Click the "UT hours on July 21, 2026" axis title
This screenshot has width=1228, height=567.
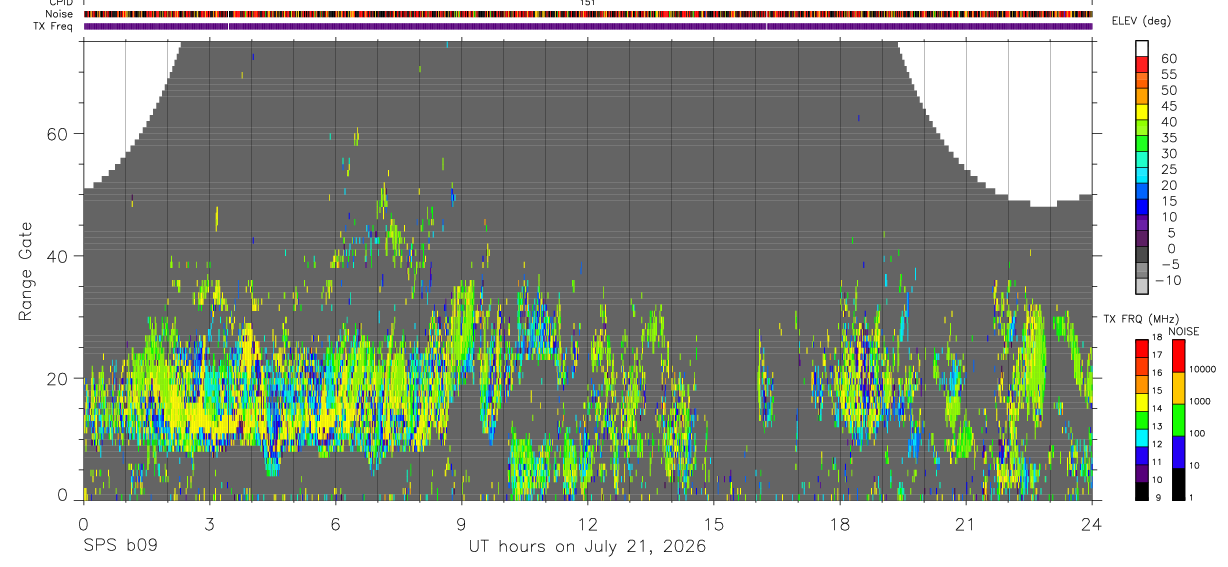pyautogui.click(x=587, y=547)
